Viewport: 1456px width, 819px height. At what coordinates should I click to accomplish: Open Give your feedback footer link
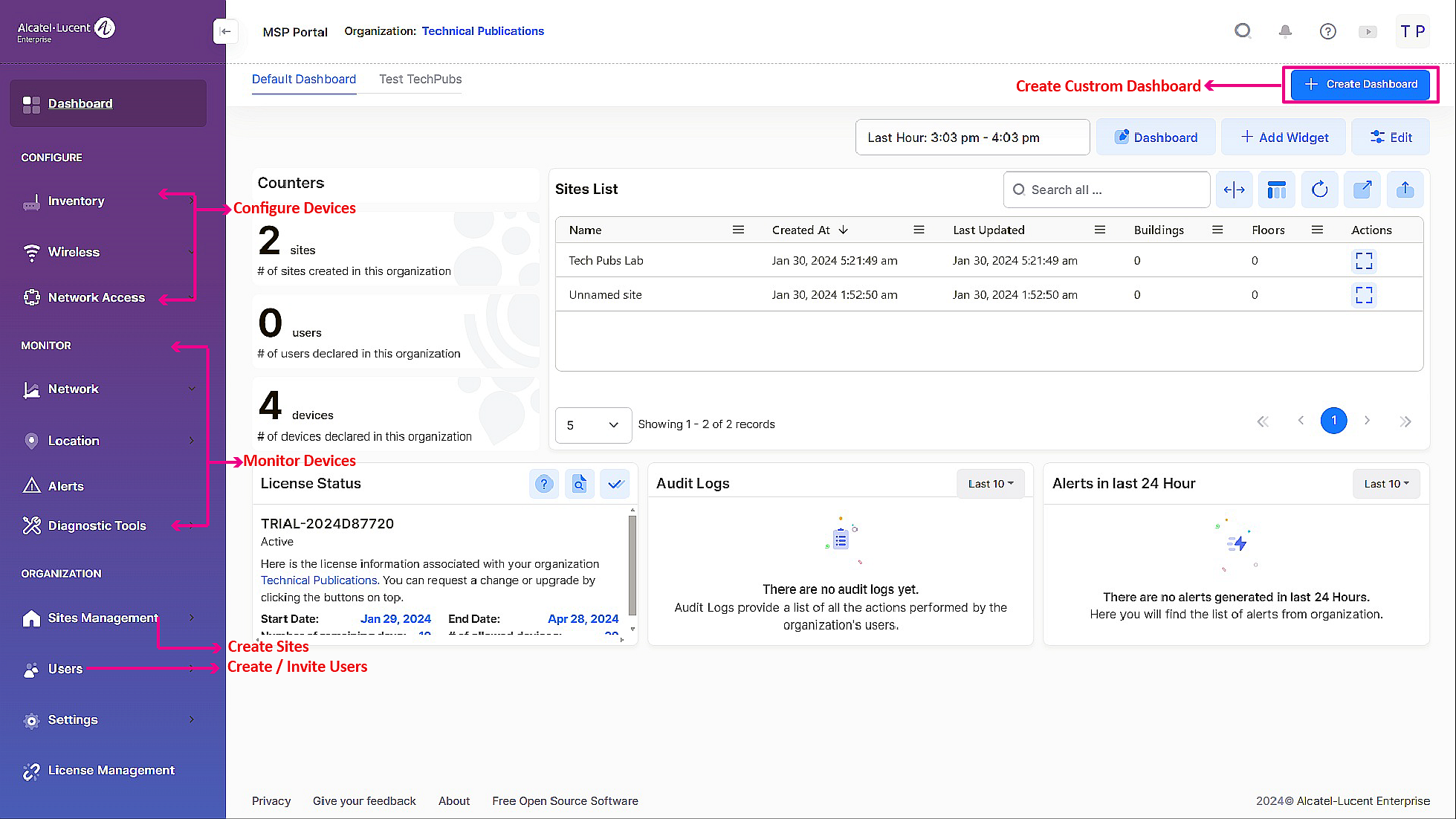pyautogui.click(x=364, y=801)
